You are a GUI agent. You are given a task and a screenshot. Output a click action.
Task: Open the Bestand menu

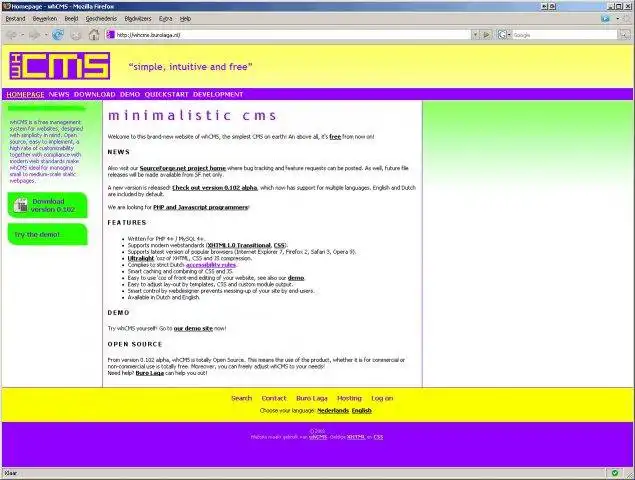(15, 19)
